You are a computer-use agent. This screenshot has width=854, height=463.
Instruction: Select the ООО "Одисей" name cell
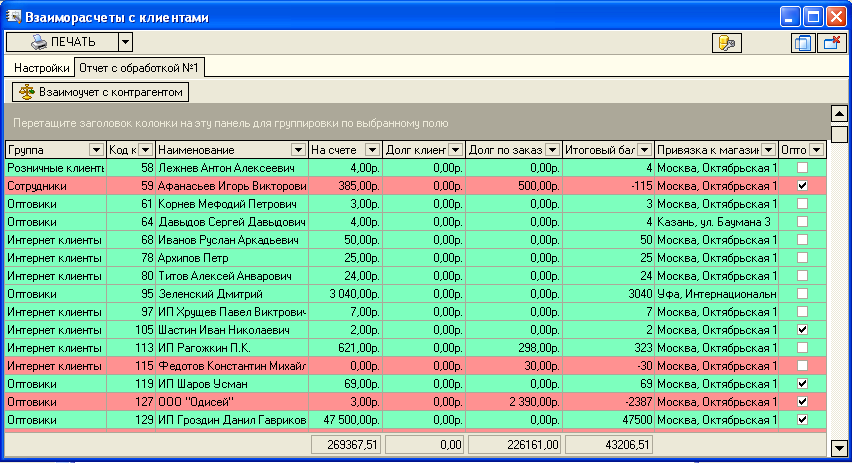click(232, 401)
